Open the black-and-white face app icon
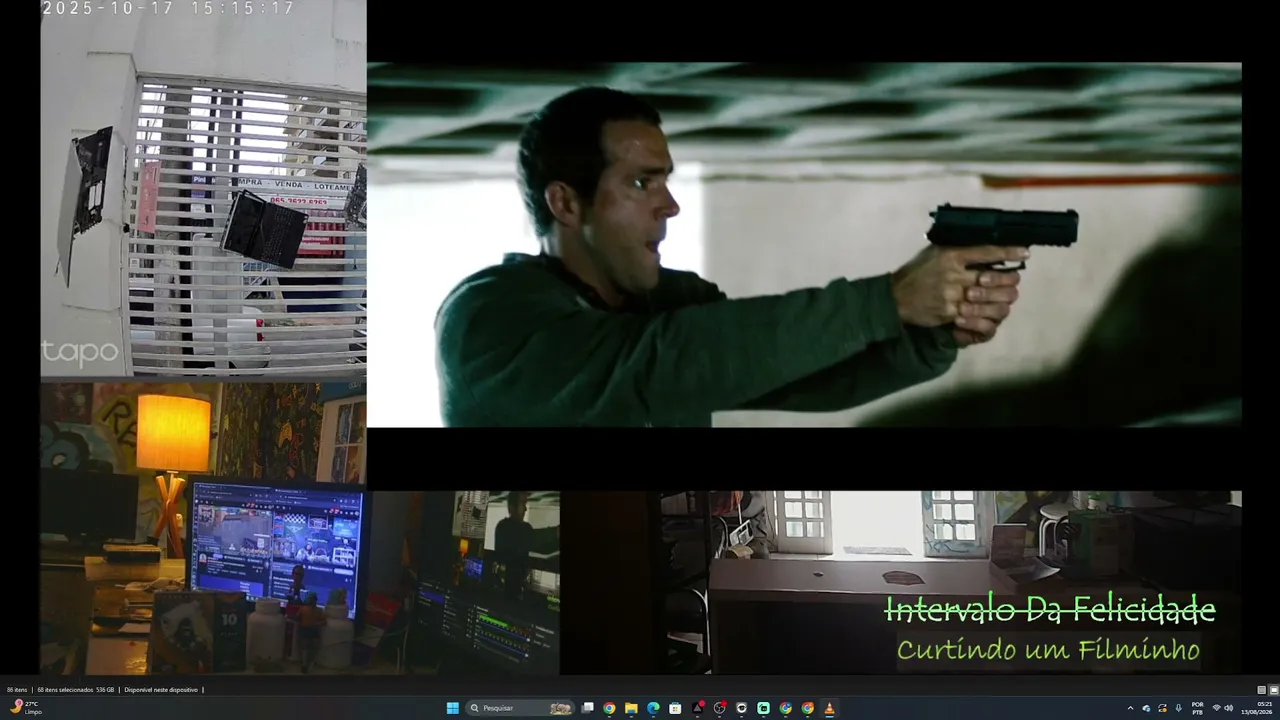1280x720 pixels. pos(741,708)
